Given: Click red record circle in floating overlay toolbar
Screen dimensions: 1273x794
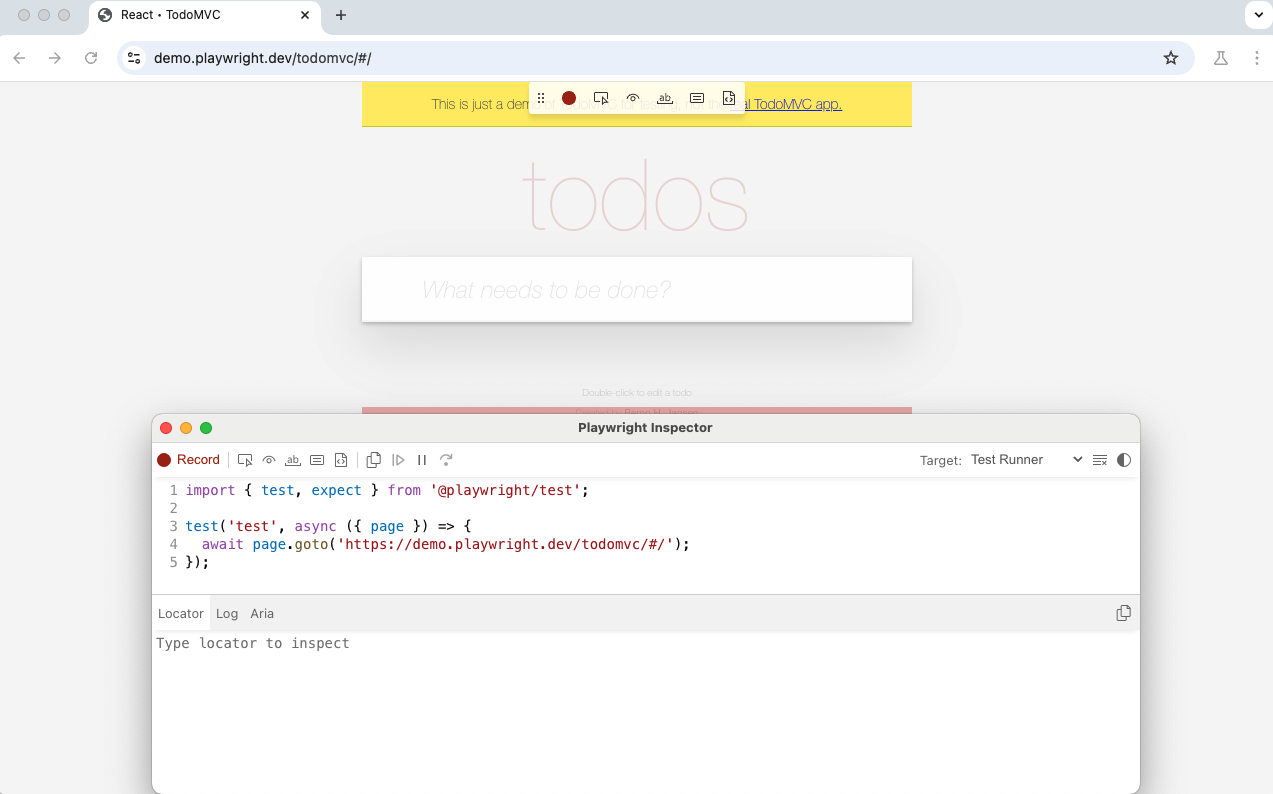Looking at the screenshot, I should pos(569,98).
